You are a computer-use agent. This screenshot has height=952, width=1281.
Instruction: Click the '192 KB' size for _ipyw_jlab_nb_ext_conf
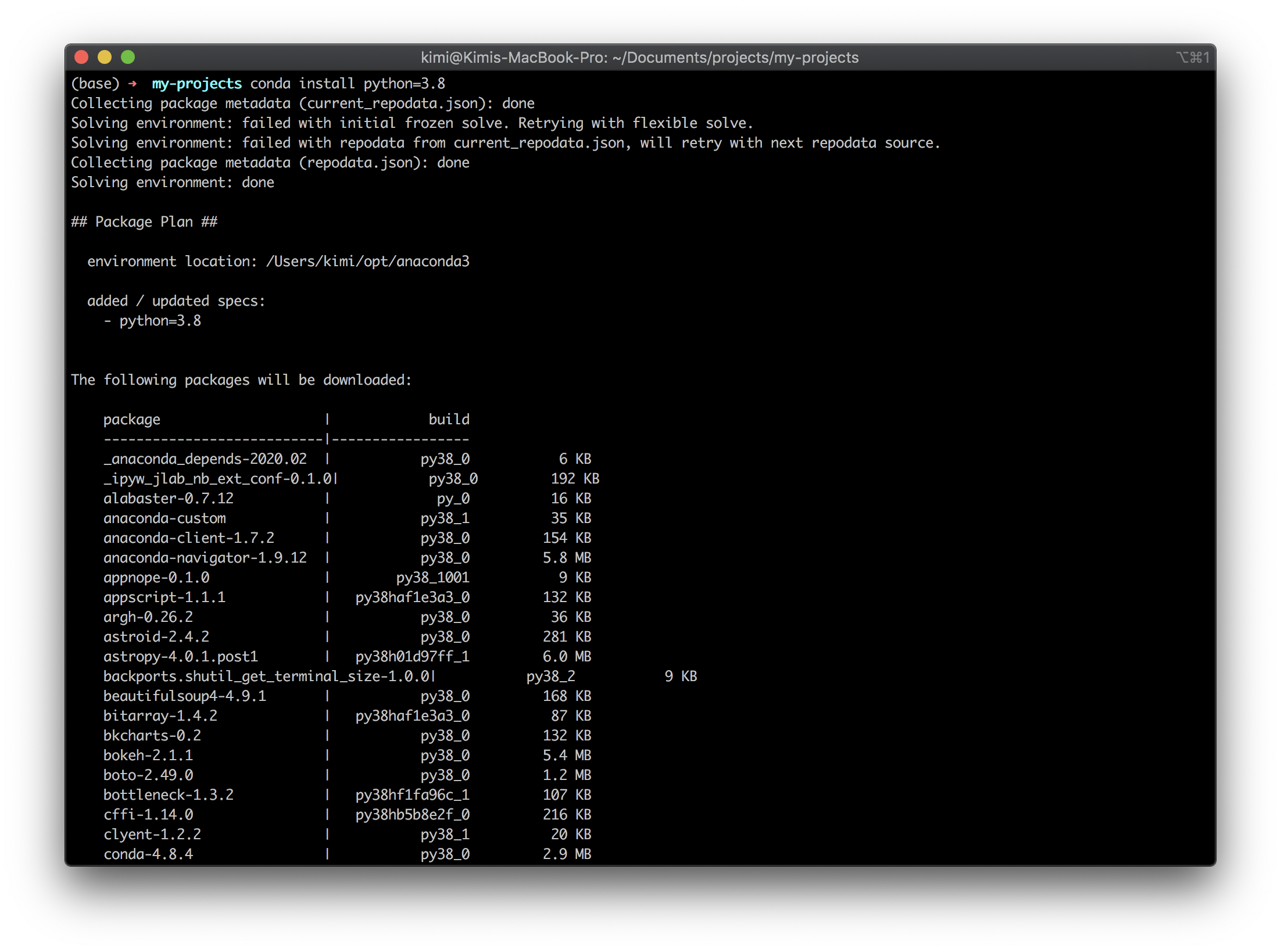pos(575,479)
